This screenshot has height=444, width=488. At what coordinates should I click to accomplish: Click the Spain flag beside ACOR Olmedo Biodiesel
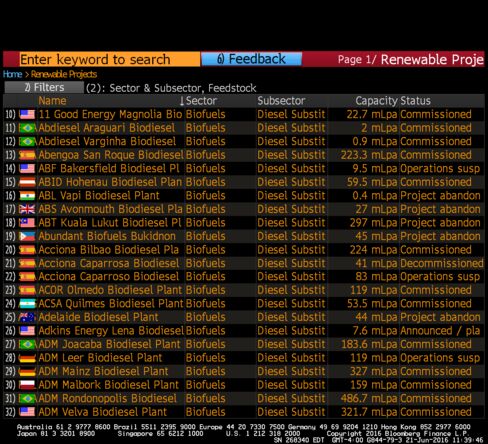27,290
